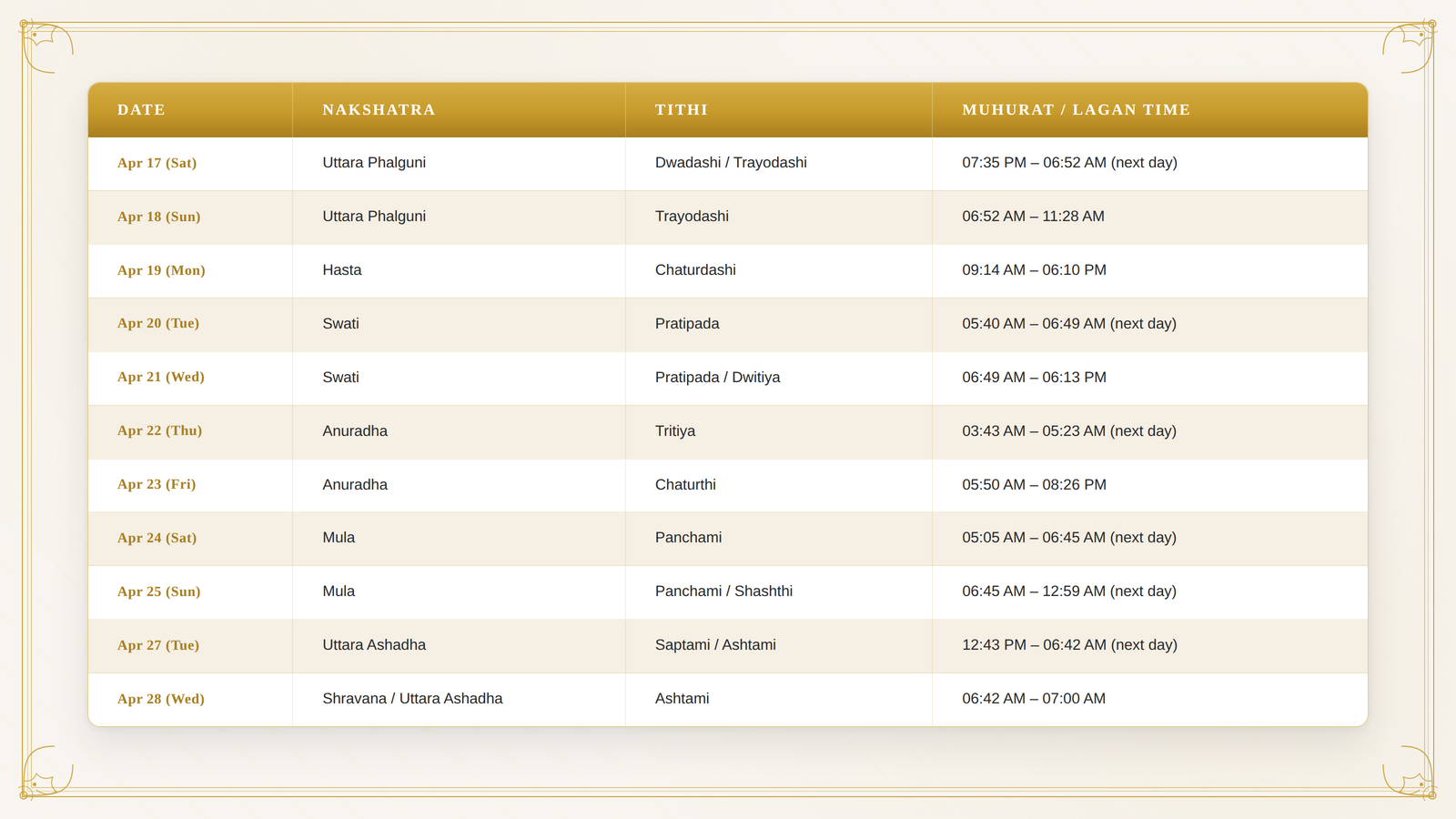Click the Uttara Ashadha nakshatra cell
1456x819 pixels.
[459, 646]
